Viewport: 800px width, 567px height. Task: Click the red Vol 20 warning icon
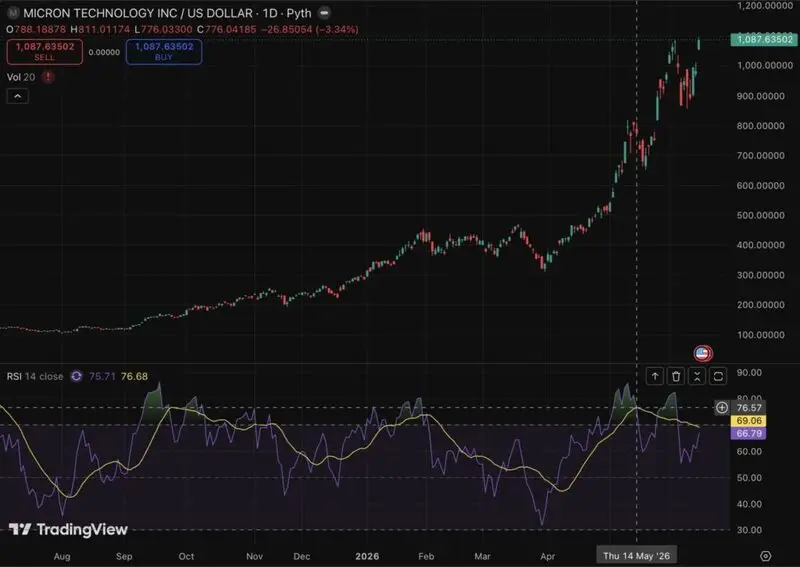click(48, 77)
